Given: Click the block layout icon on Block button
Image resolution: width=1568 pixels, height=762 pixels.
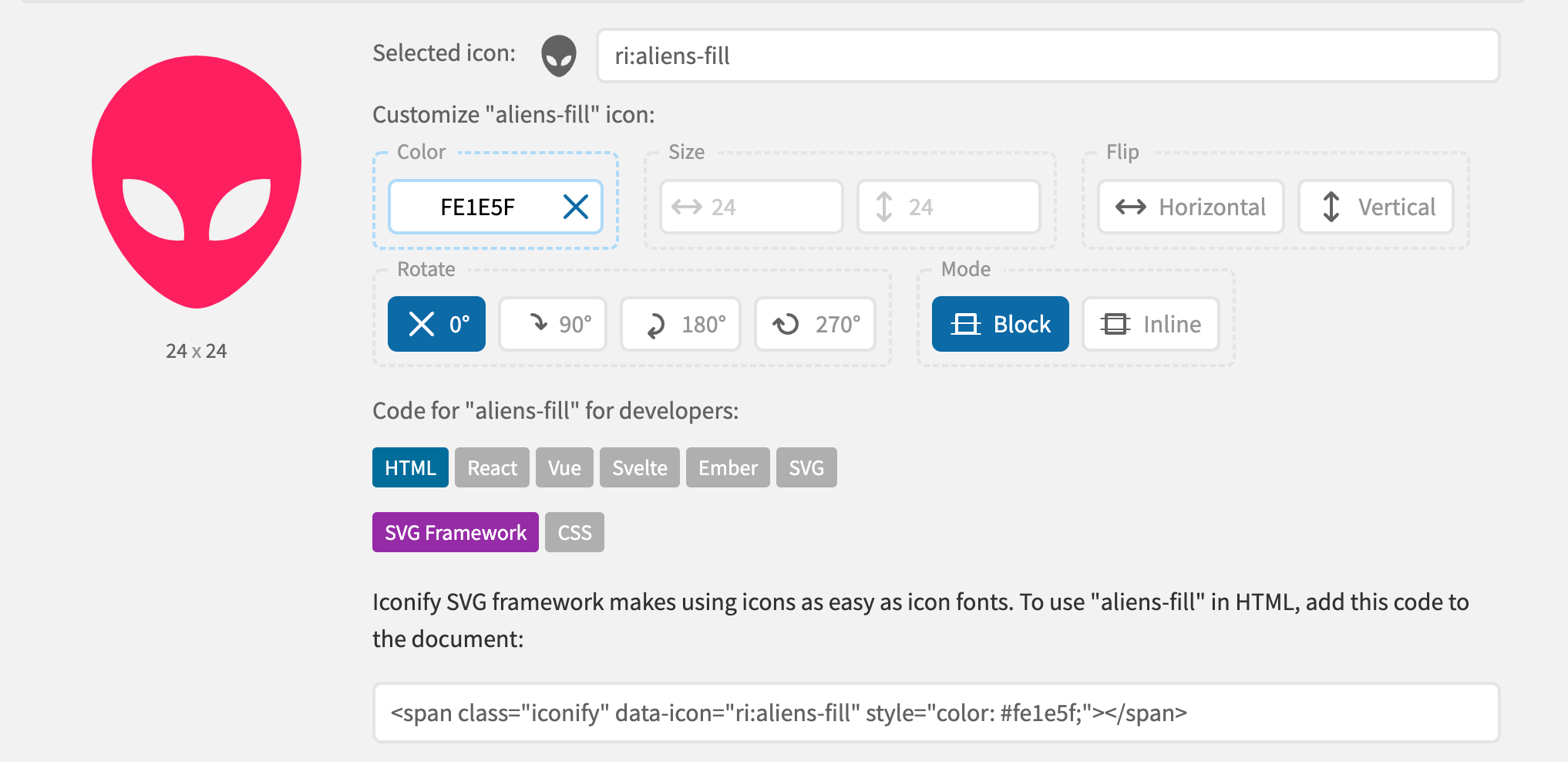Looking at the screenshot, I should (x=966, y=324).
